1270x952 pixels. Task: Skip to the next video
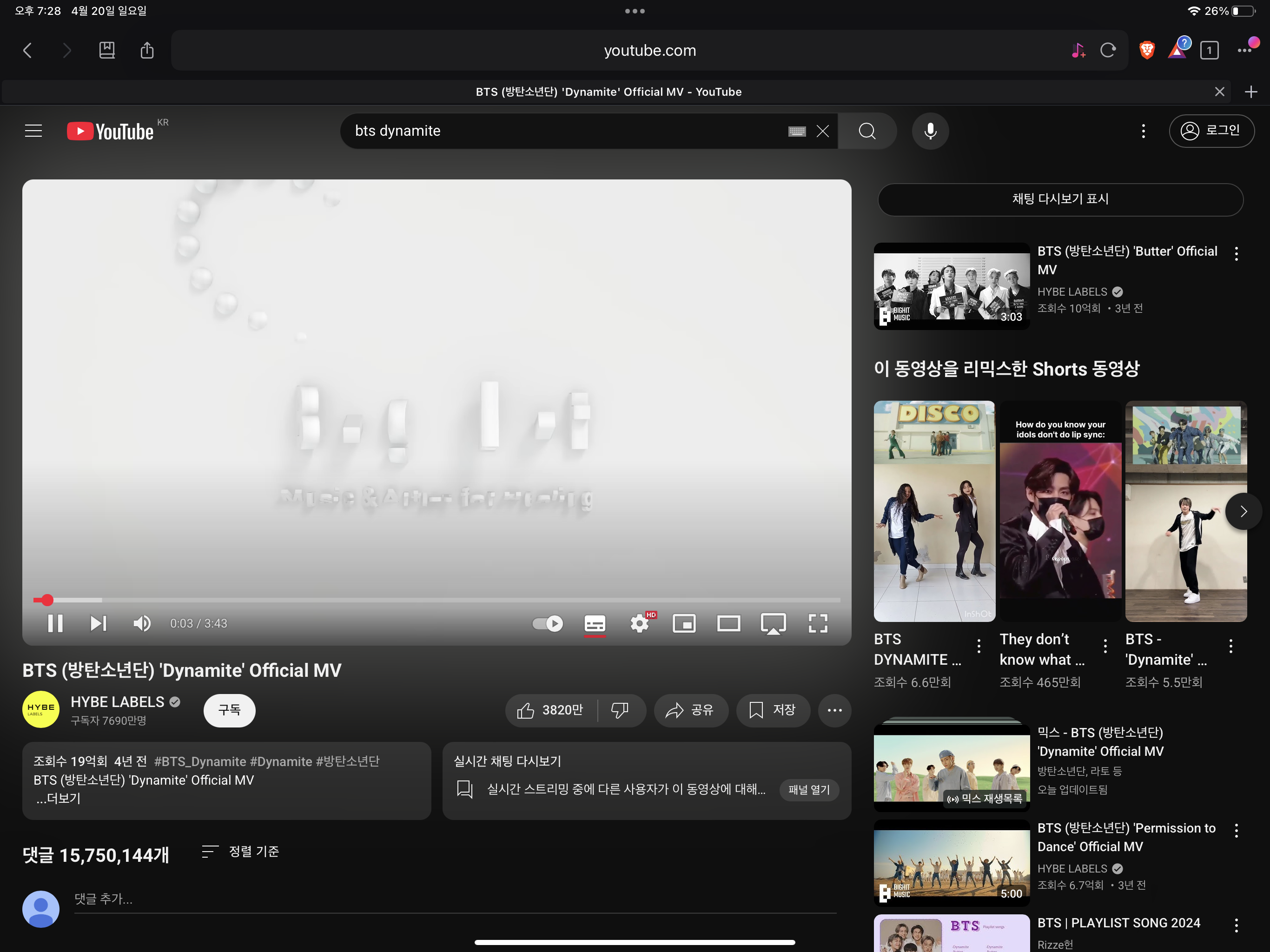98,623
